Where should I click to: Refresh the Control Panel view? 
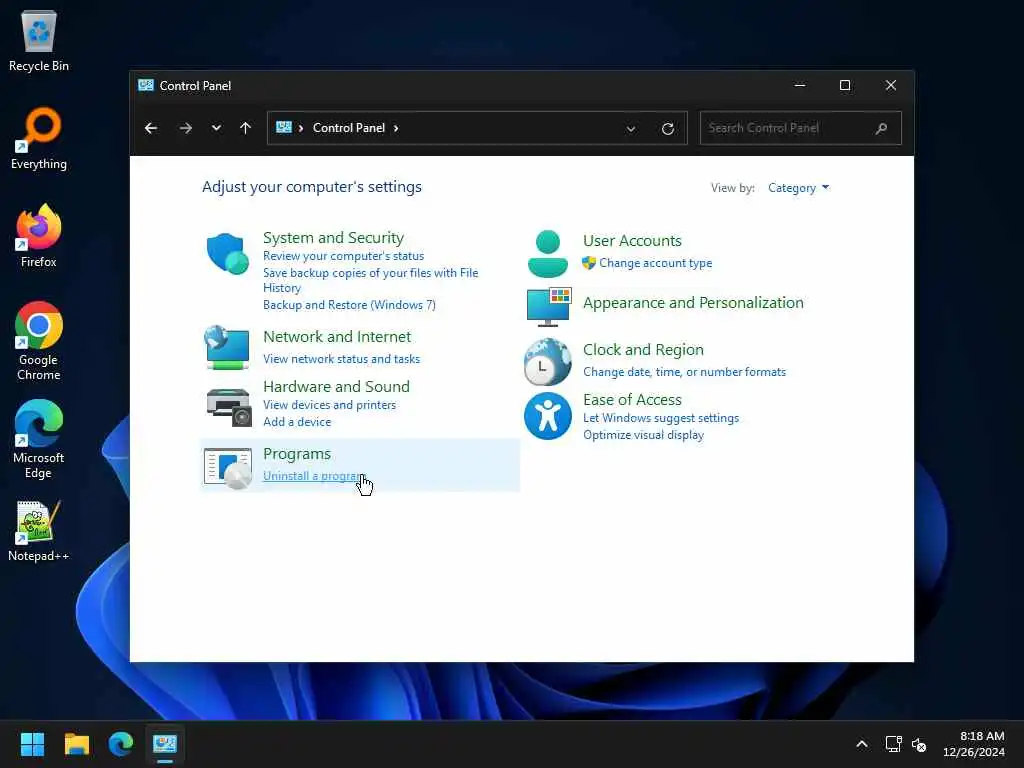click(667, 129)
